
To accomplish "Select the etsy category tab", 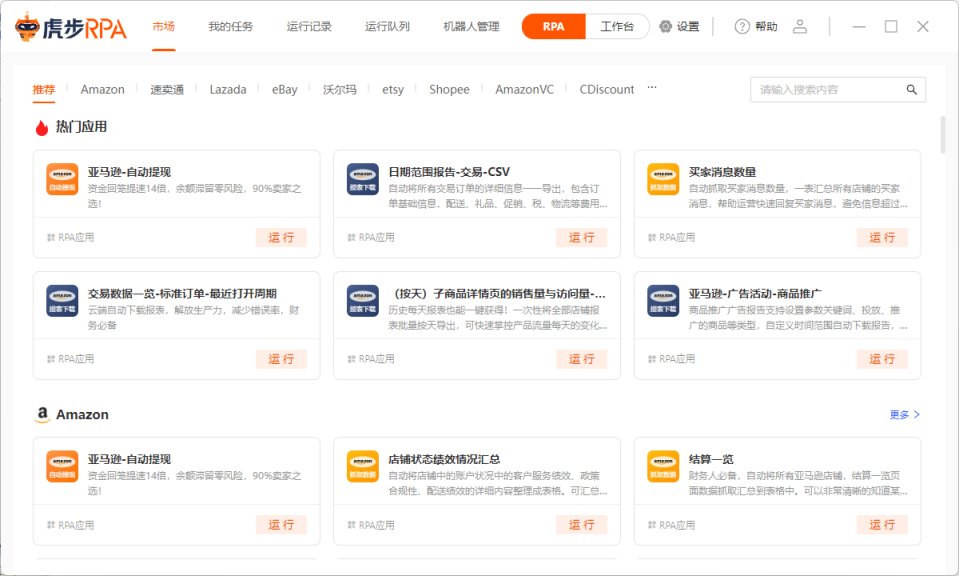I will click(x=393, y=89).
